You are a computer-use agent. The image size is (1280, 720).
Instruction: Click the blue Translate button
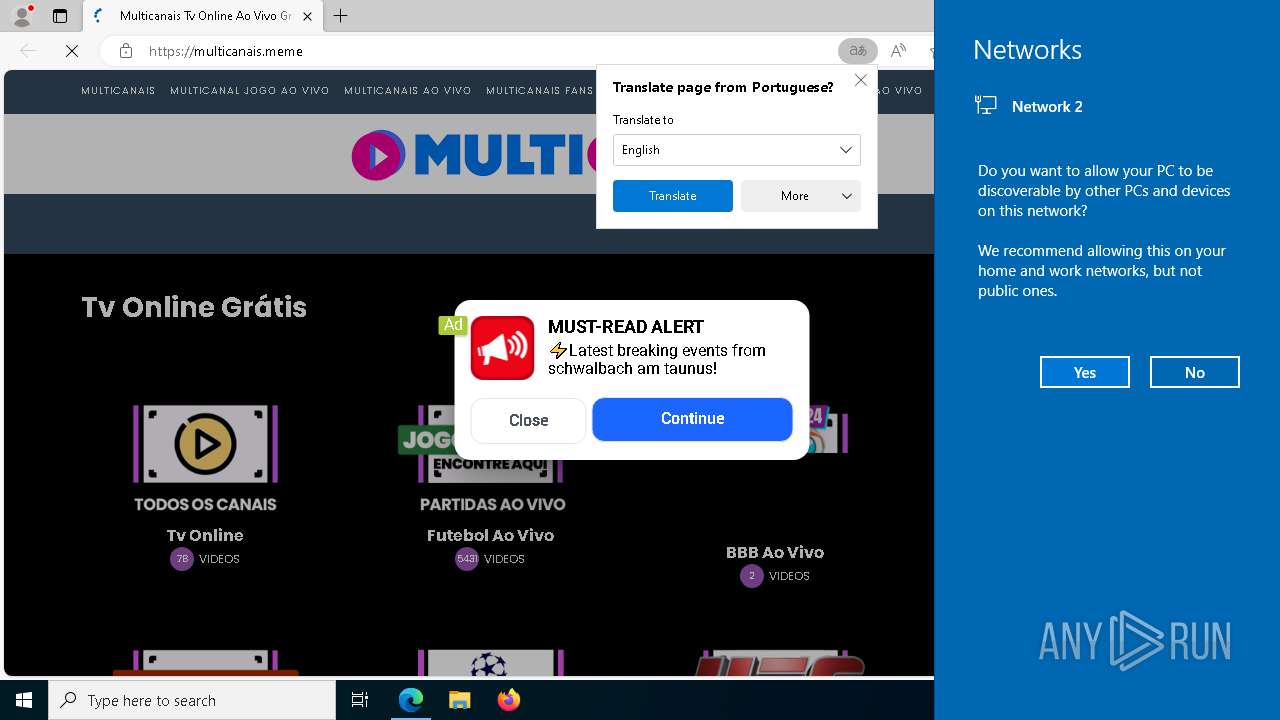(673, 196)
